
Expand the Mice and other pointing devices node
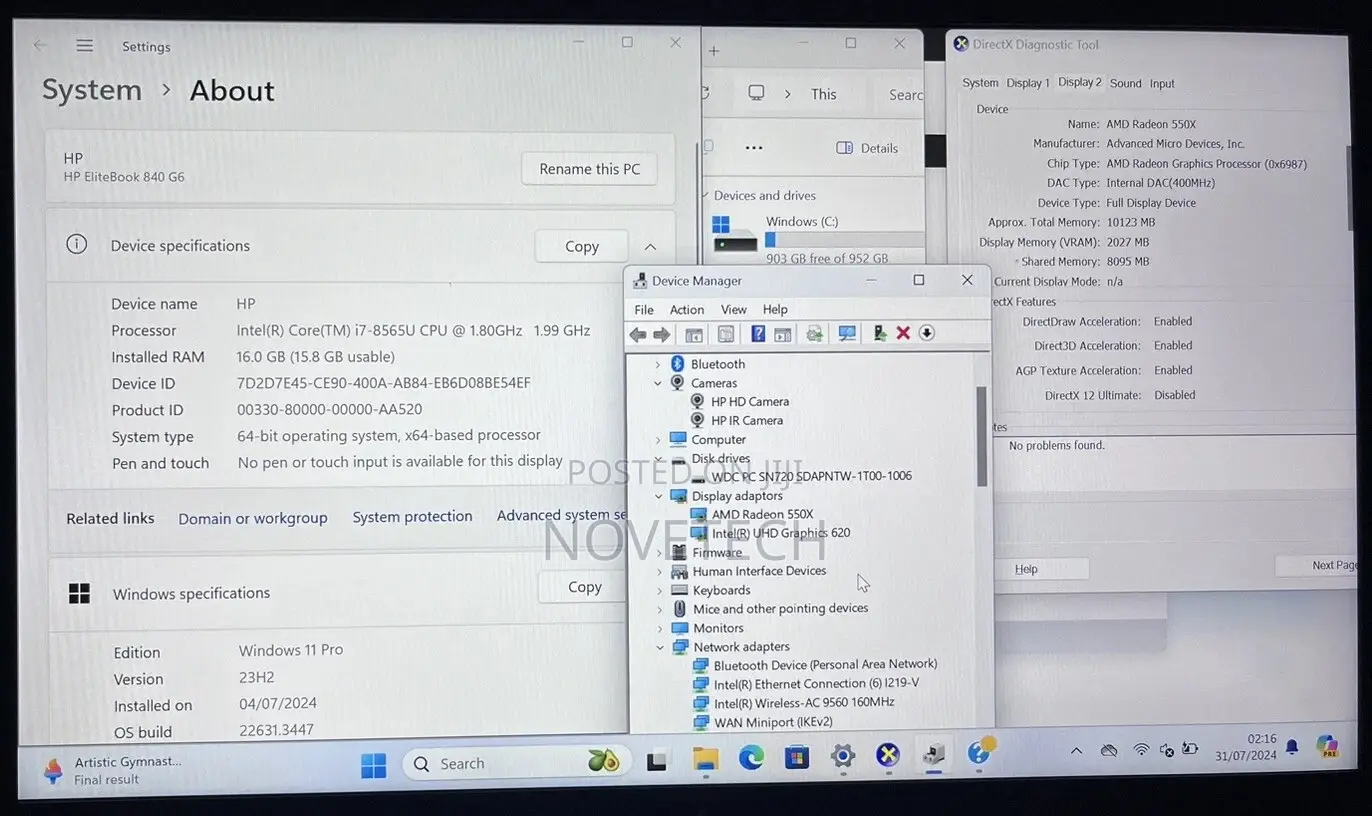[659, 609]
